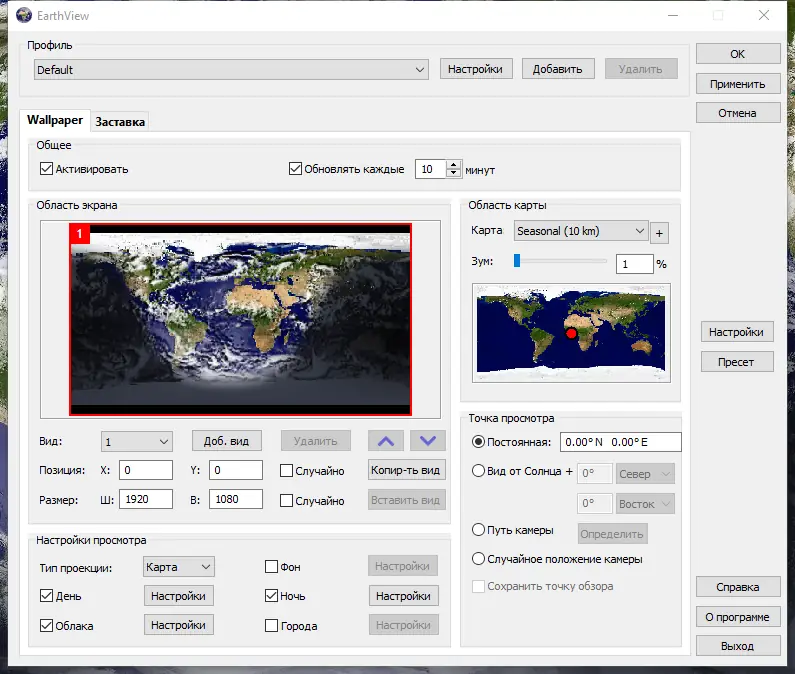Click the Доб. вид button
Screen dimensions: 795x674
pyautogui.click(x=227, y=441)
